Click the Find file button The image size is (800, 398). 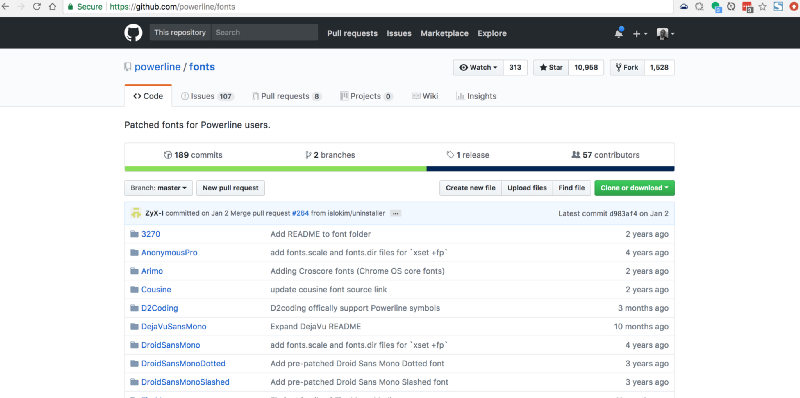571,188
